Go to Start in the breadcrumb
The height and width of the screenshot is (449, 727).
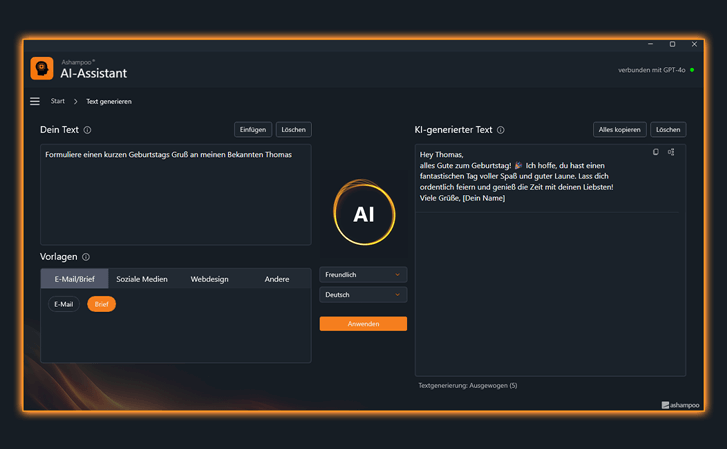click(x=58, y=101)
